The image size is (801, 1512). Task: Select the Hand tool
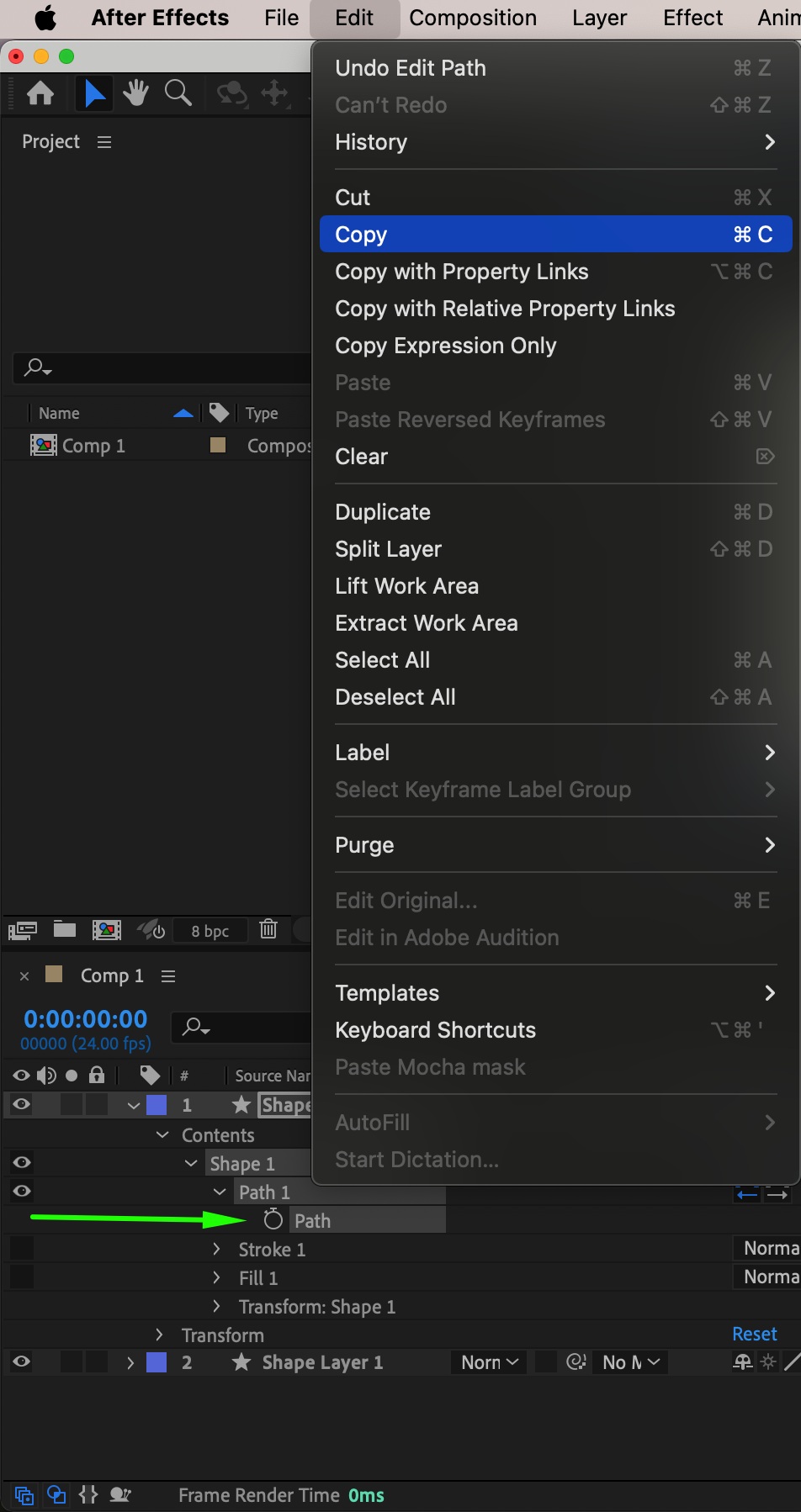click(135, 93)
